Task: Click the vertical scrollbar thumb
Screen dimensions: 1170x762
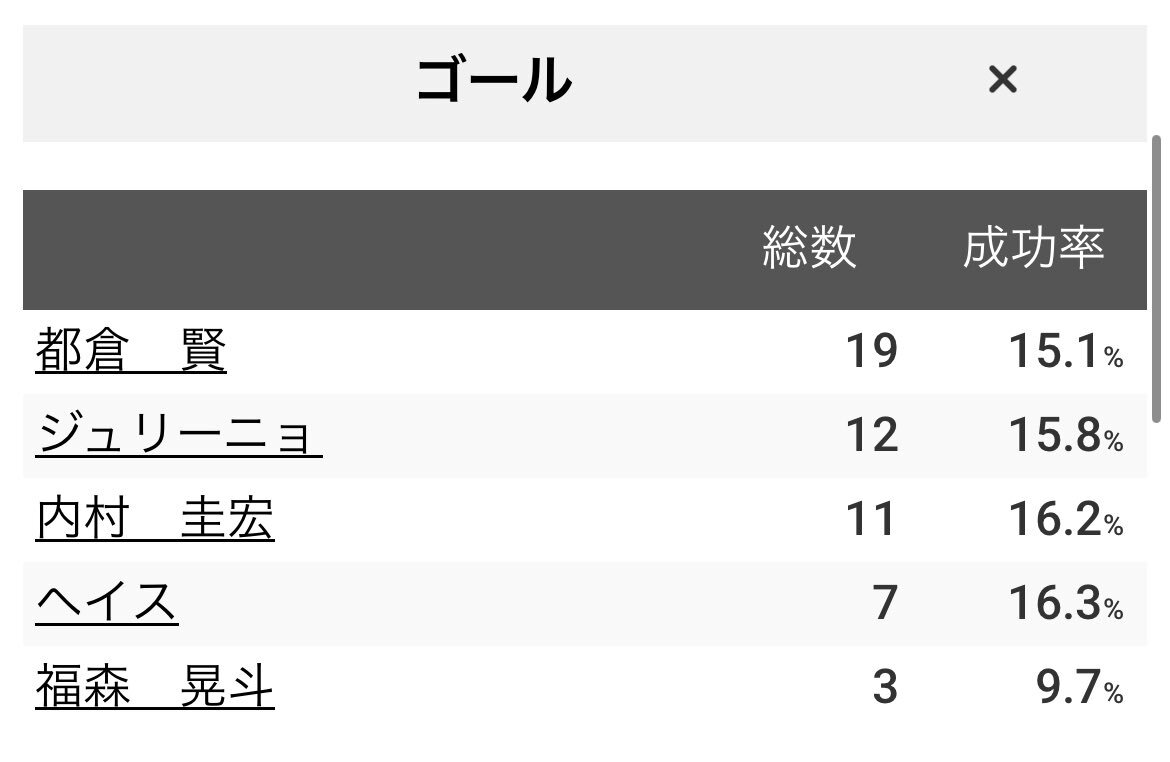Action: coord(1158,280)
